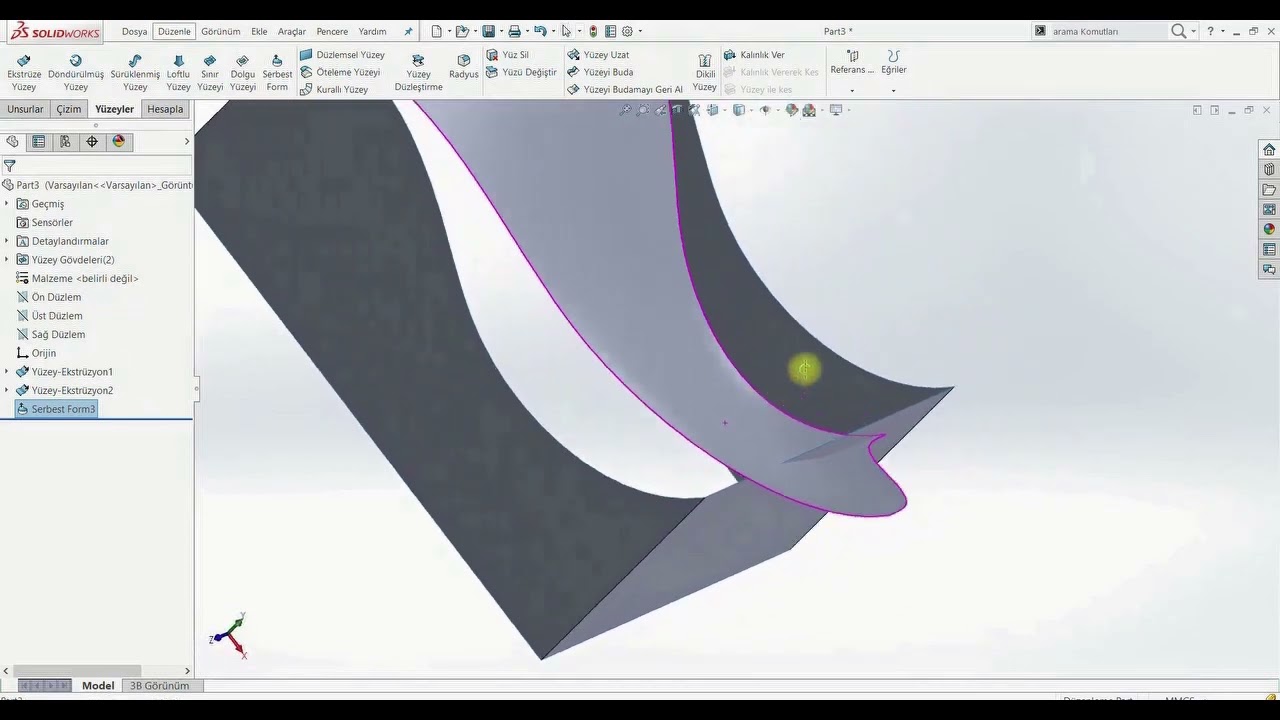This screenshot has height=720, width=1280.
Task: Click the Undo icon
Action: 540,31
